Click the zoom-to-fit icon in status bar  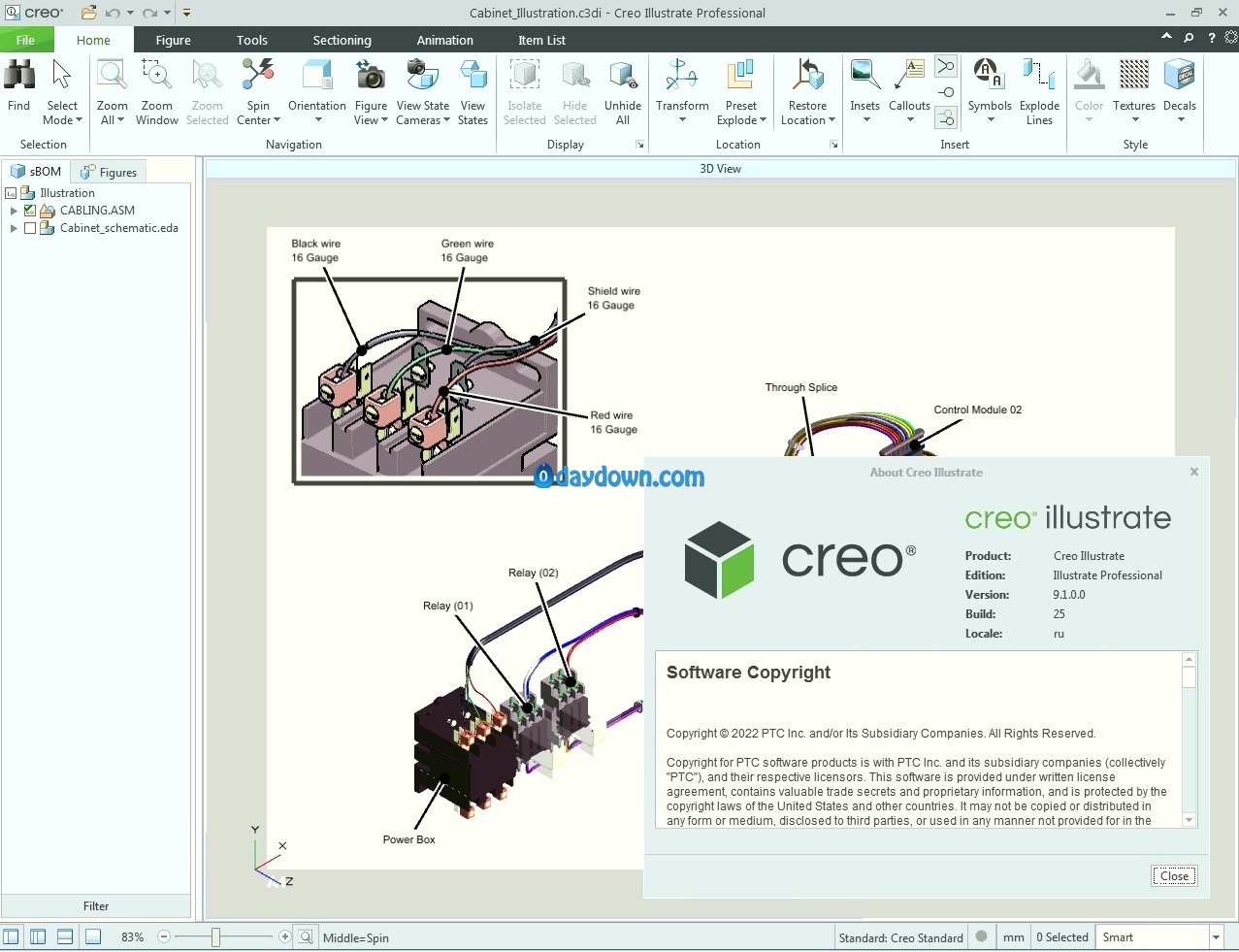pos(306,936)
